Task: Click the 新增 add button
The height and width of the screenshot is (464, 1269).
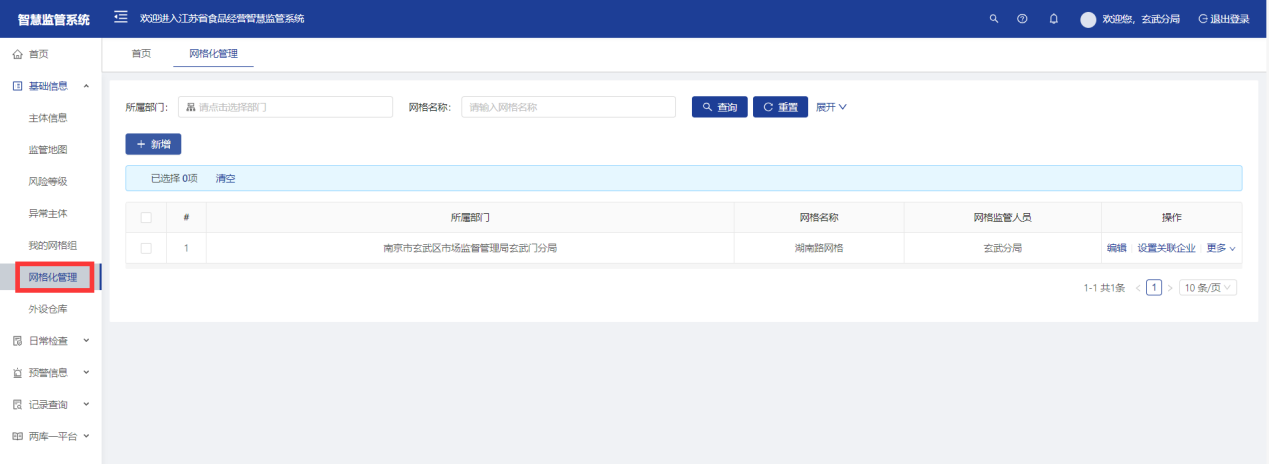Action: (x=153, y=144)
